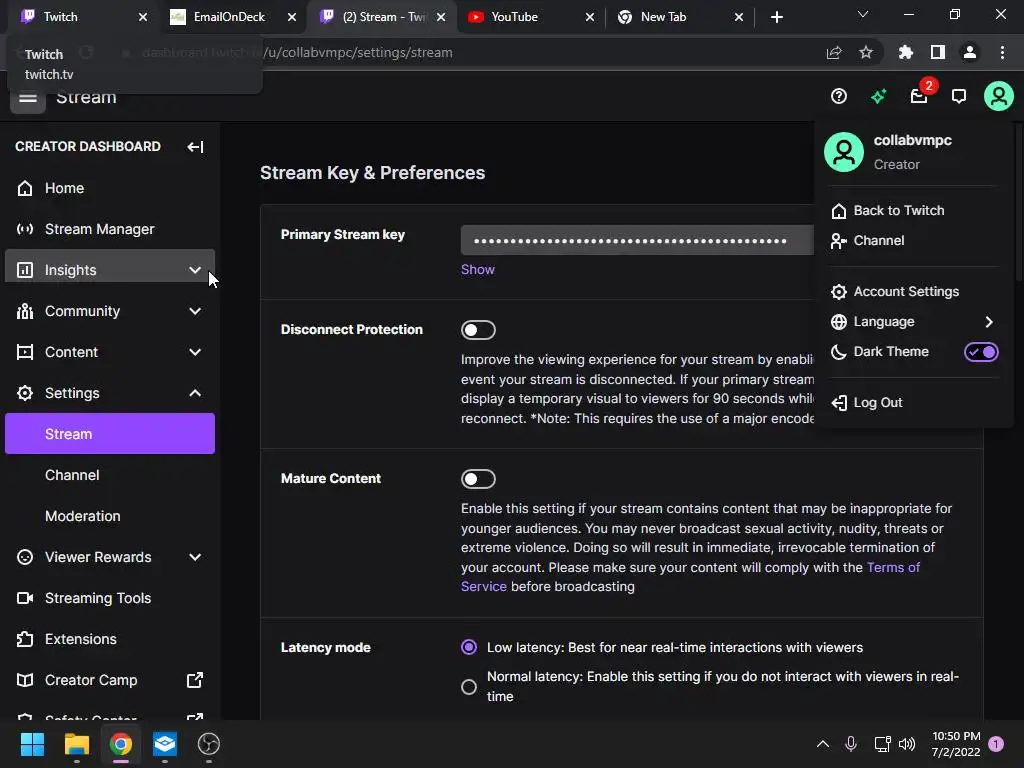Open File Explorer from the taskbar
The image size is (1024, 768).
[x=76, y=744]
